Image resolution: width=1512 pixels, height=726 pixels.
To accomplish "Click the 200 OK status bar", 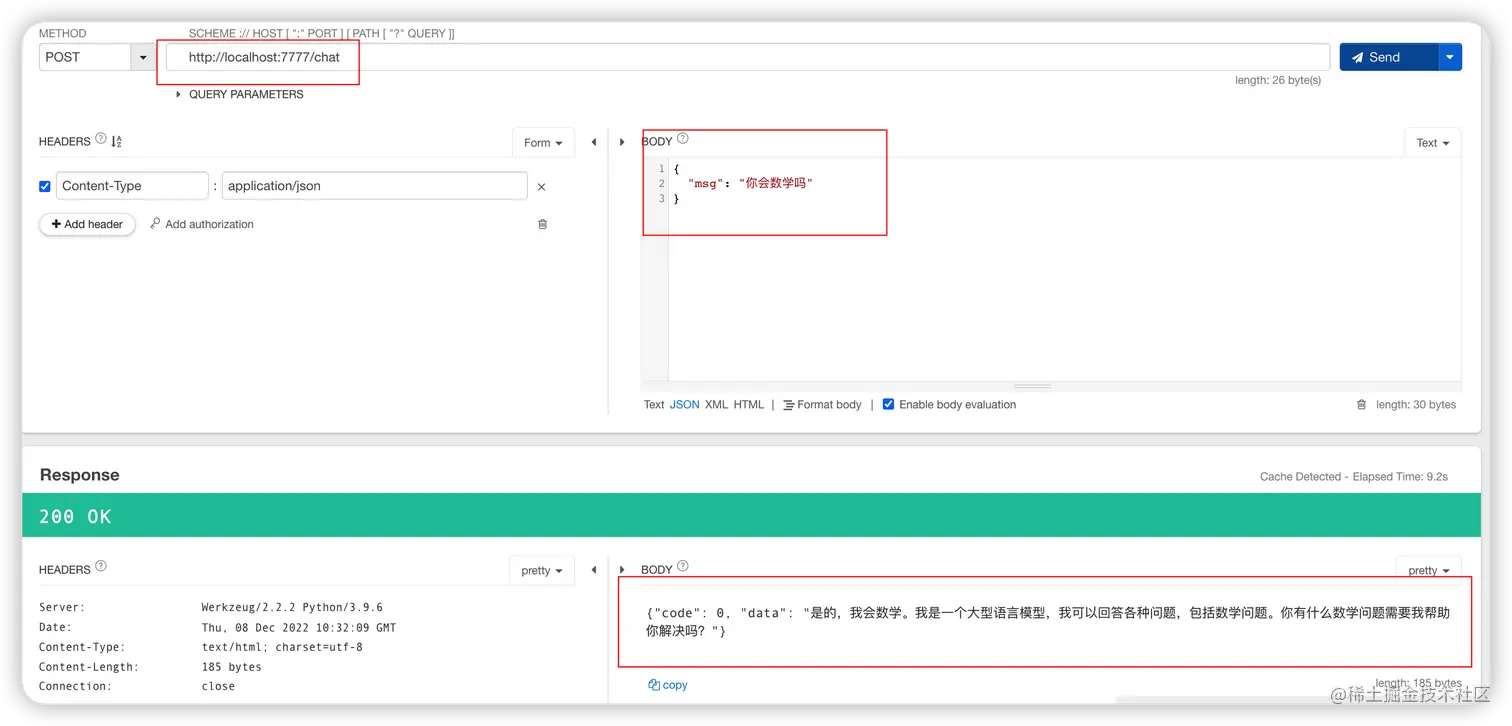I will 751,515.
